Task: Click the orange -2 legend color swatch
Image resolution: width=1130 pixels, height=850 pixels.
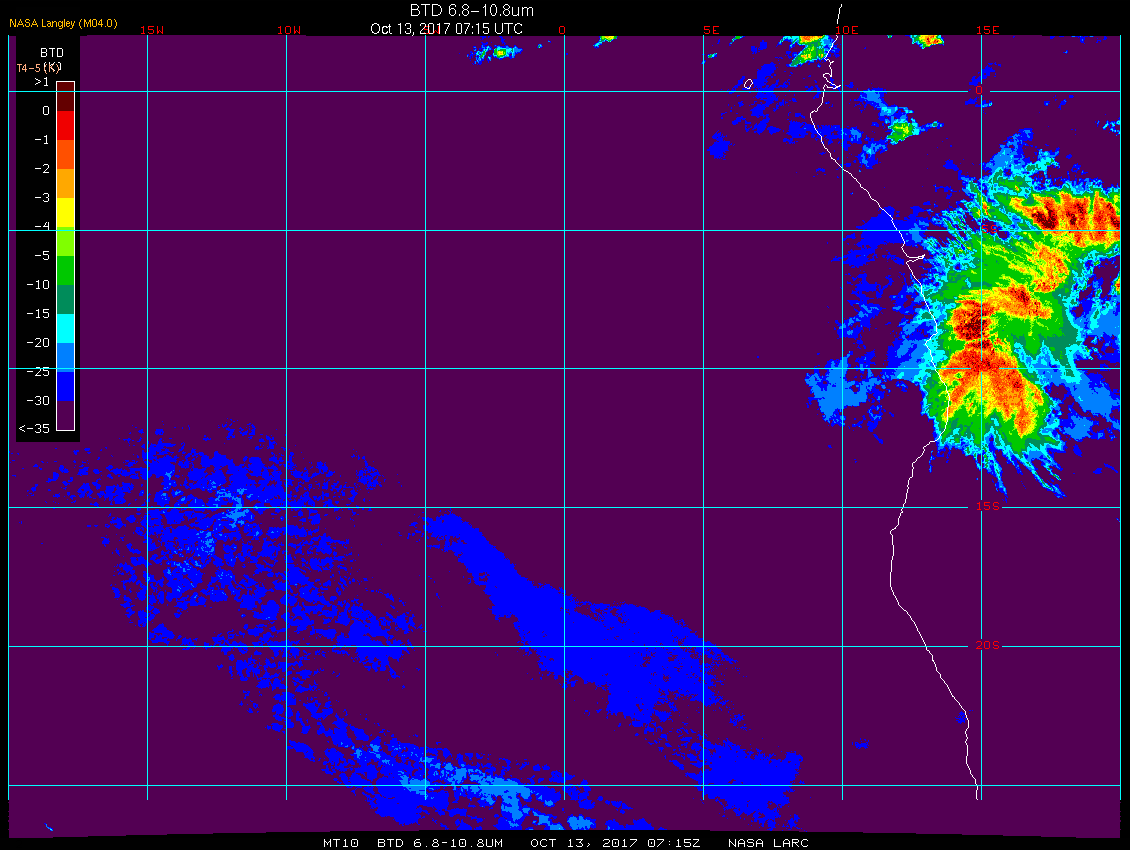Action: tap(66, 184)
